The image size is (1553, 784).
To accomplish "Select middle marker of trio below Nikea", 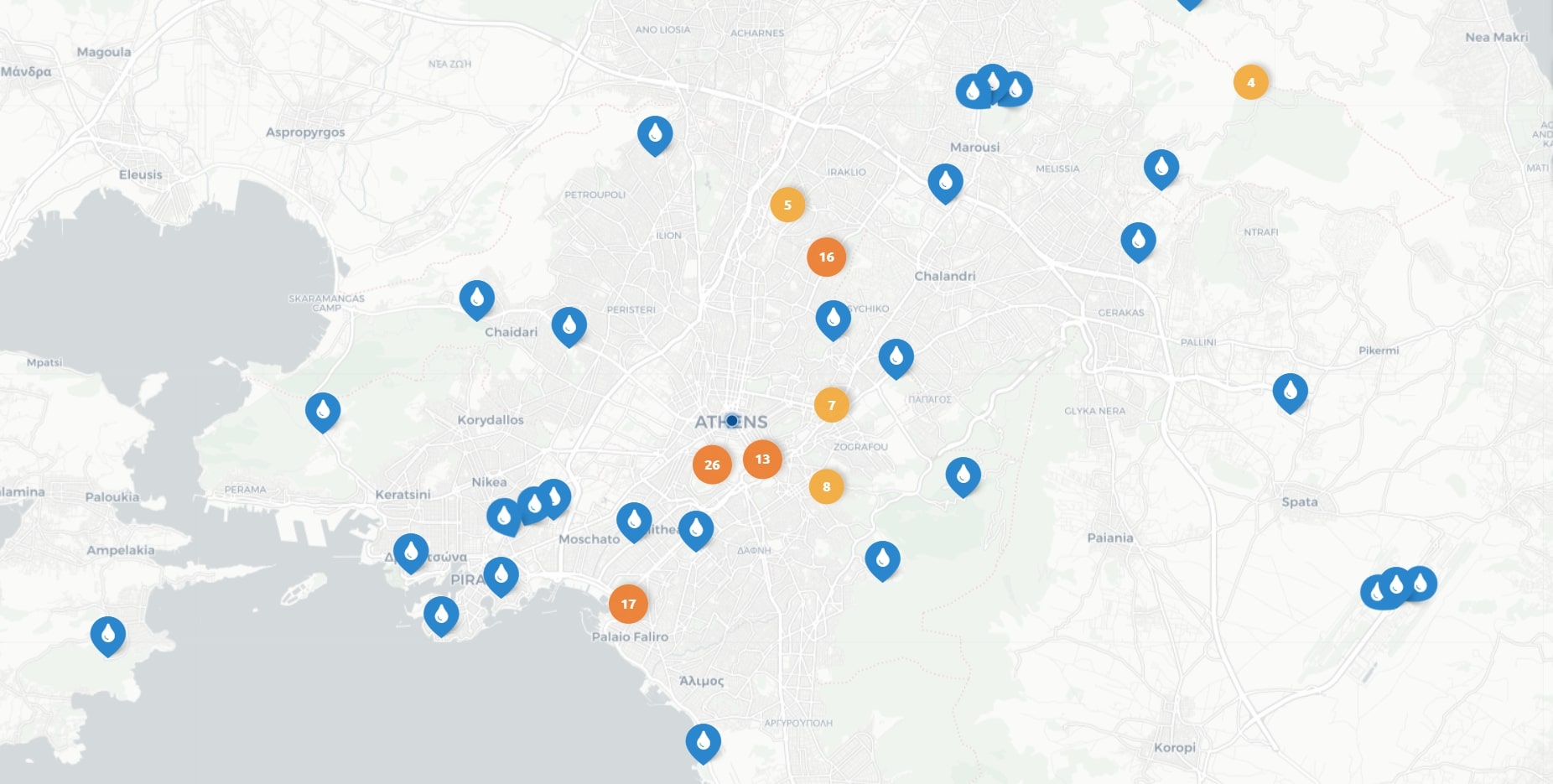I will point(532,504).
